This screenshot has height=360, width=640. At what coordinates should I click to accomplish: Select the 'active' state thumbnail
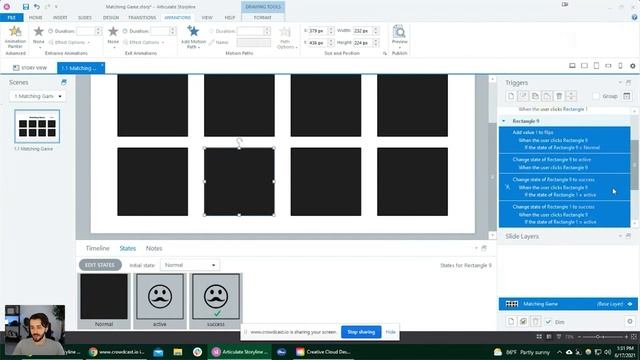160,301
